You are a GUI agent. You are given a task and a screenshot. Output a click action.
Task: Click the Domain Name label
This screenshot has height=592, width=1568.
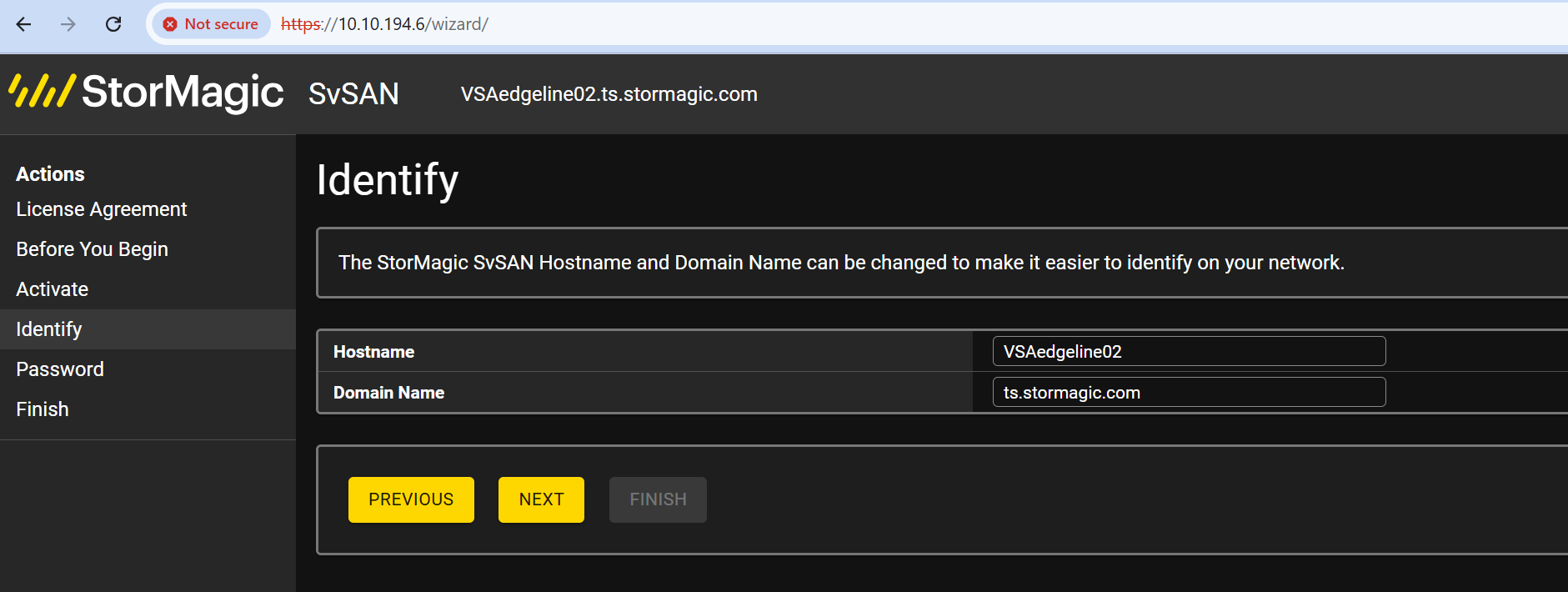coord(388,393)
